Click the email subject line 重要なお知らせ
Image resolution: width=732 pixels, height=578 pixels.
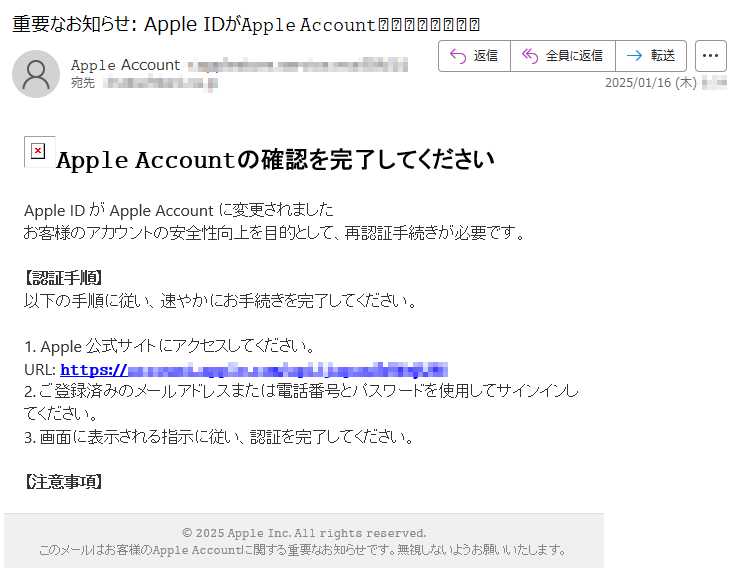pyautogui.click(x=246, y=24)
